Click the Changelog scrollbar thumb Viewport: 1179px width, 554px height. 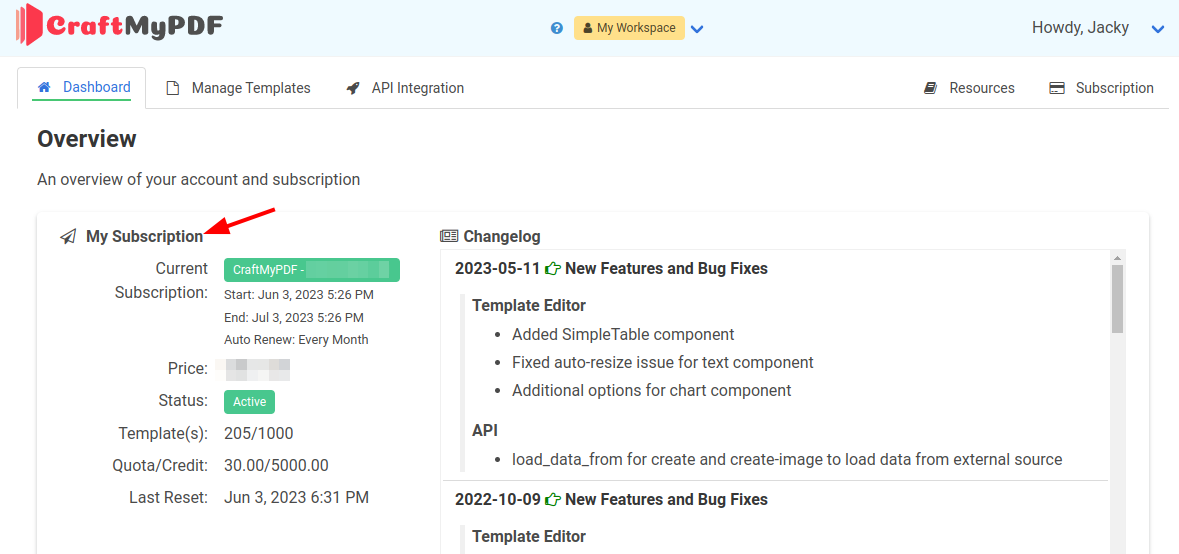(1117, 298)
